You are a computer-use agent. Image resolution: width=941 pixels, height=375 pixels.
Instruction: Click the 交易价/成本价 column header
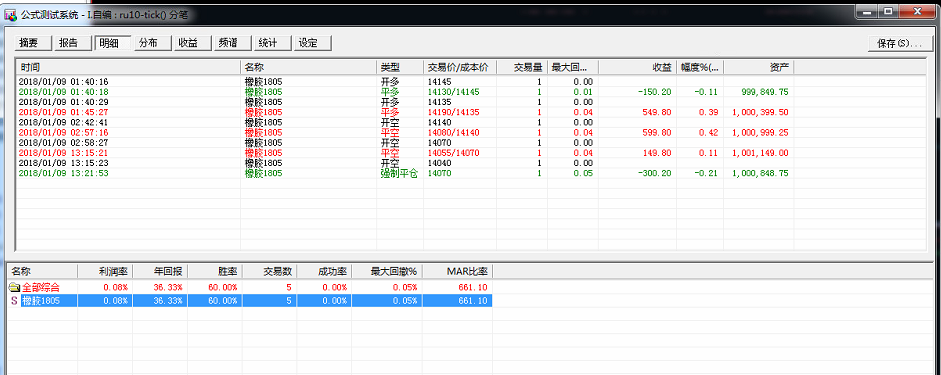pyautogui.click(x=460, y=67)
